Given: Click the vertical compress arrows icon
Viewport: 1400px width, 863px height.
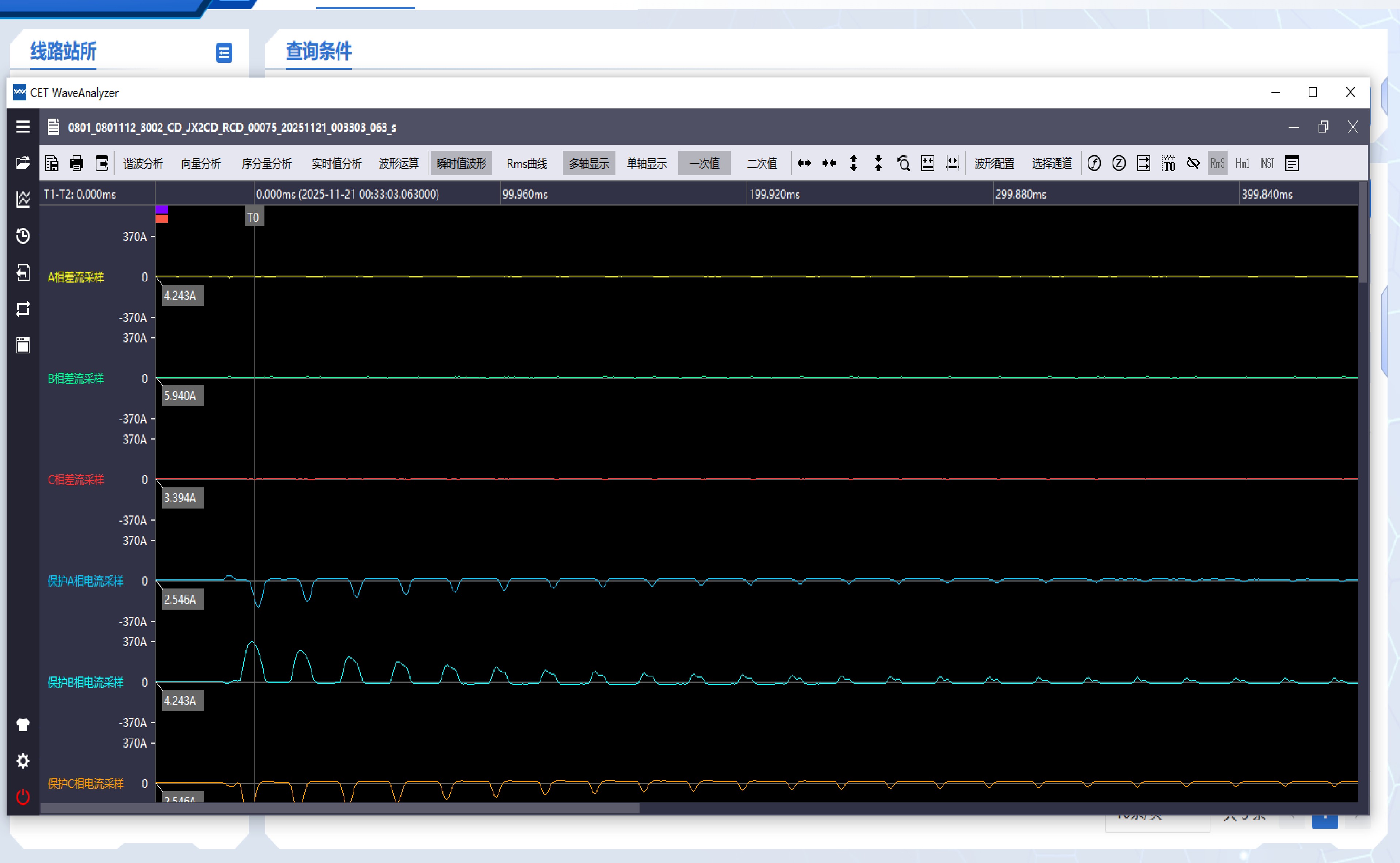Looking at the screenshot, I should coord(878,164).
